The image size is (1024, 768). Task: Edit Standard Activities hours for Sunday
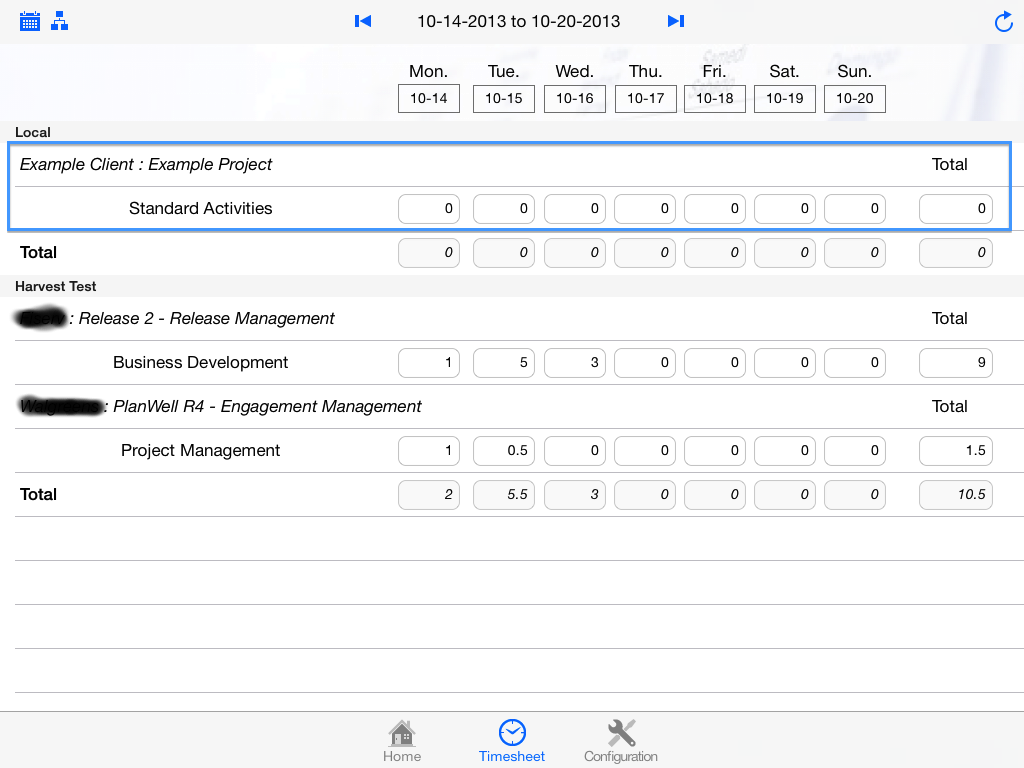855,209
